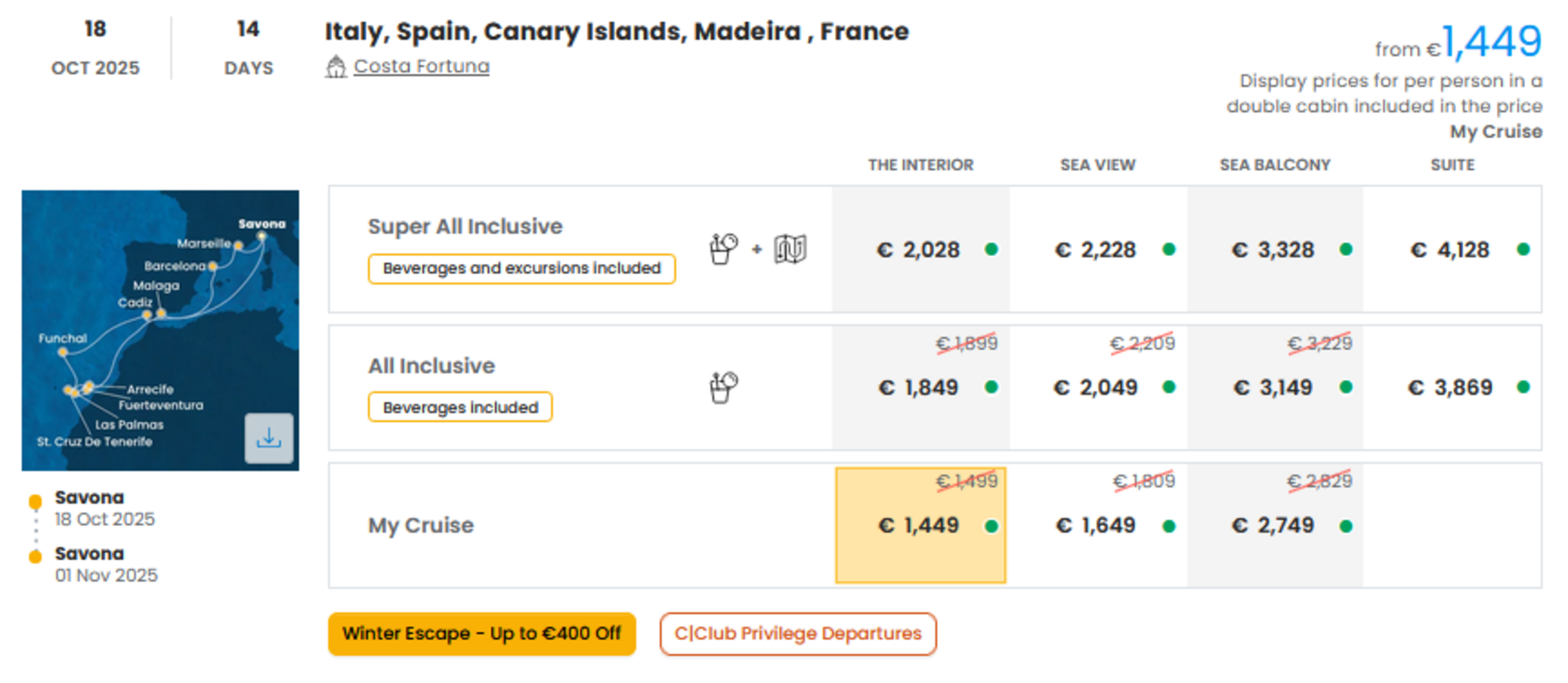Click the Savona departure pin icon
This screenshot has width=1568, height=683.
(x=35, y=502)
